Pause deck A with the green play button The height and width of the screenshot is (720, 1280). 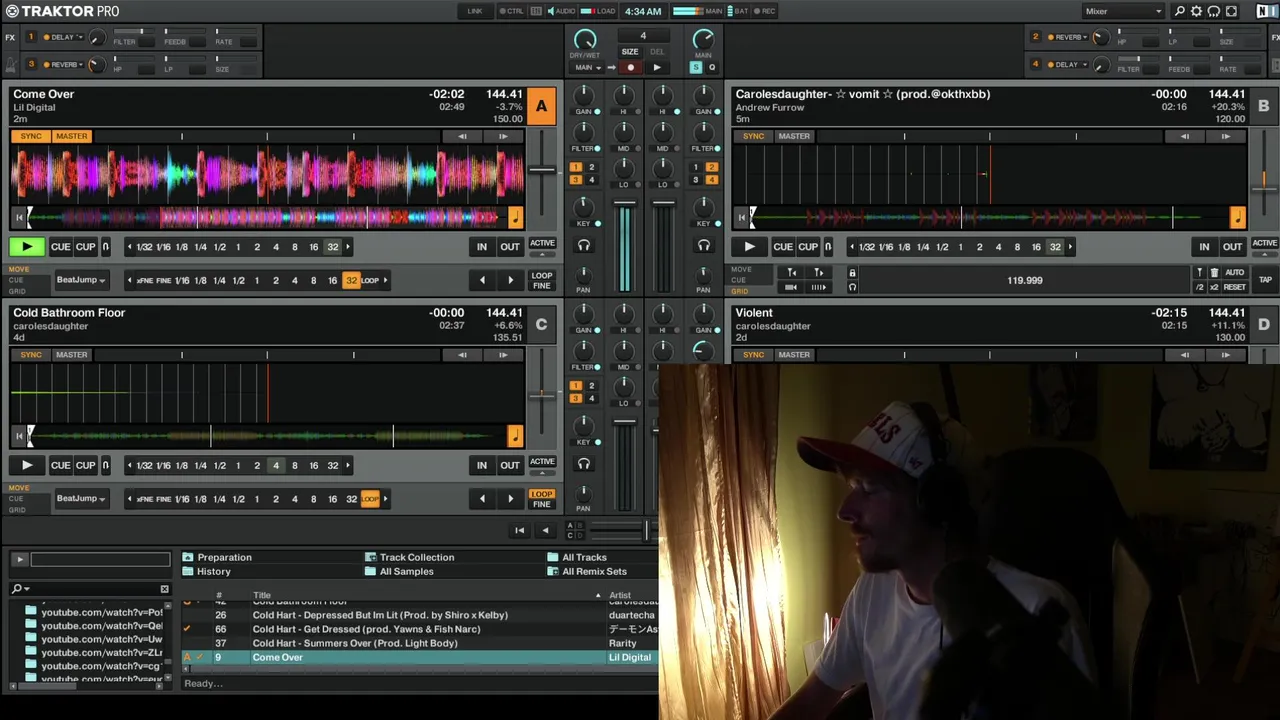pos(27,247)
